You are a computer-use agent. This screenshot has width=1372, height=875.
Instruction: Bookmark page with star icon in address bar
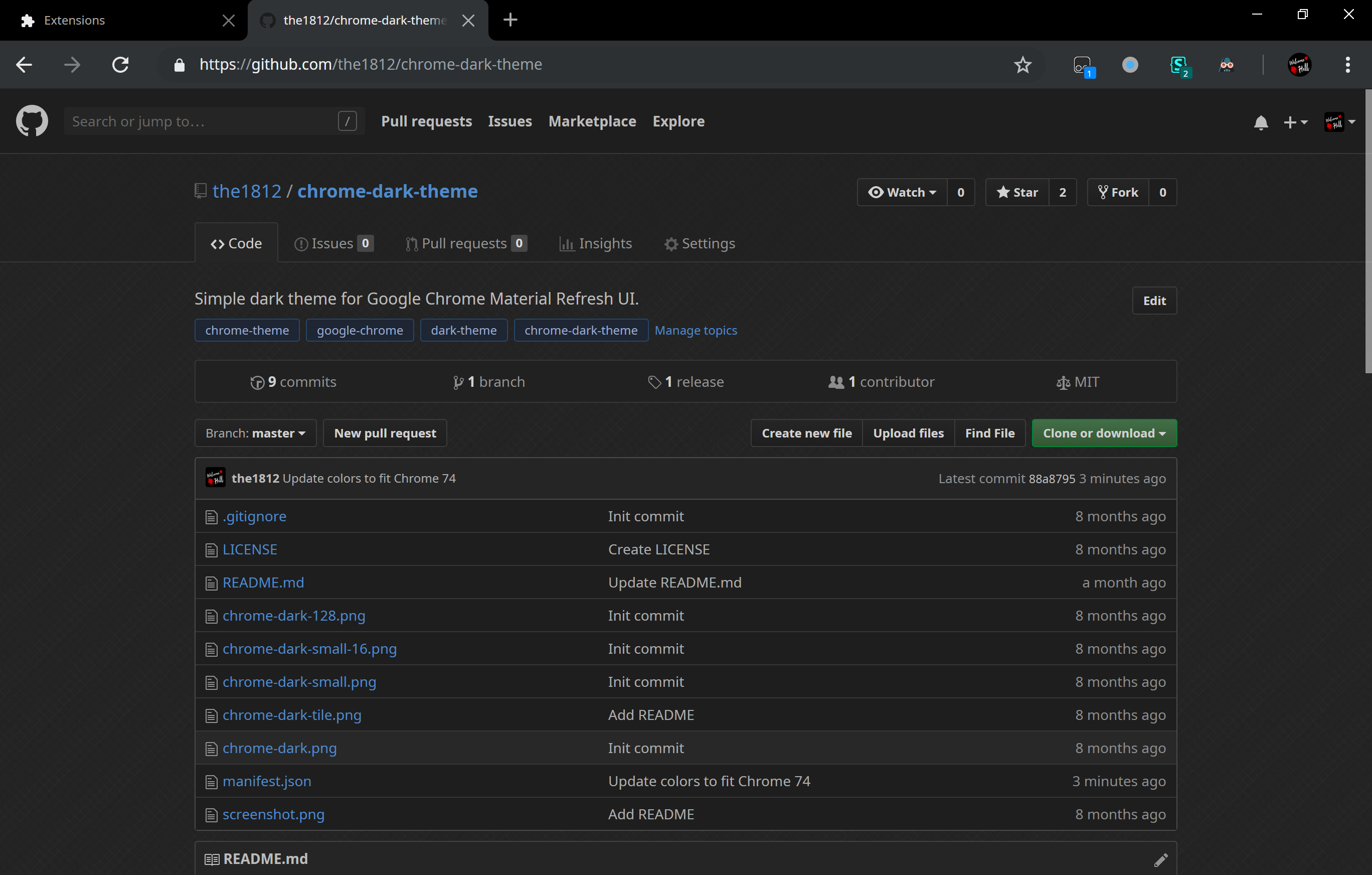(1022, 65)
